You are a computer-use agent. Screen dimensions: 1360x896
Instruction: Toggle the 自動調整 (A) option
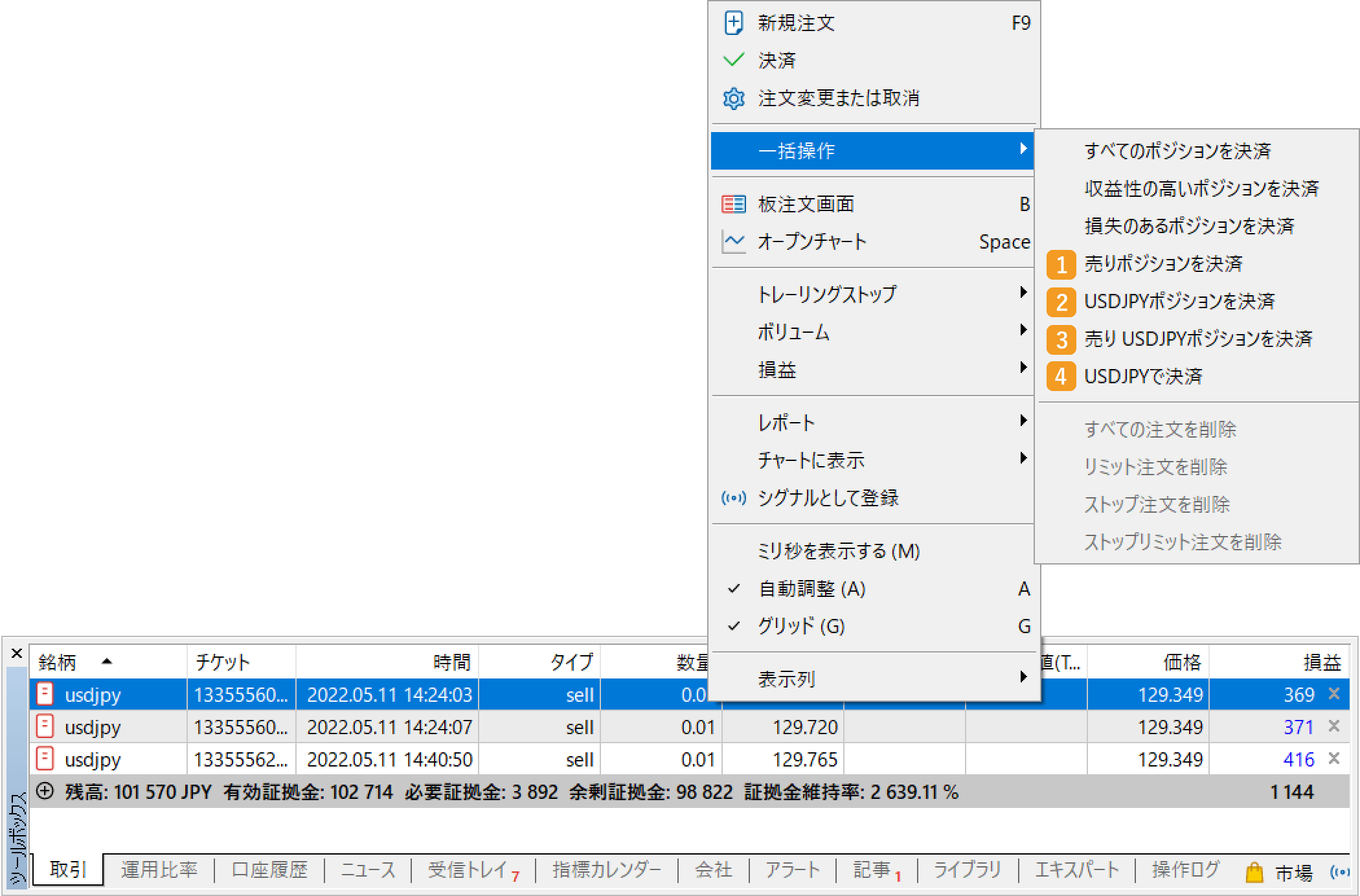pos(874,589)
